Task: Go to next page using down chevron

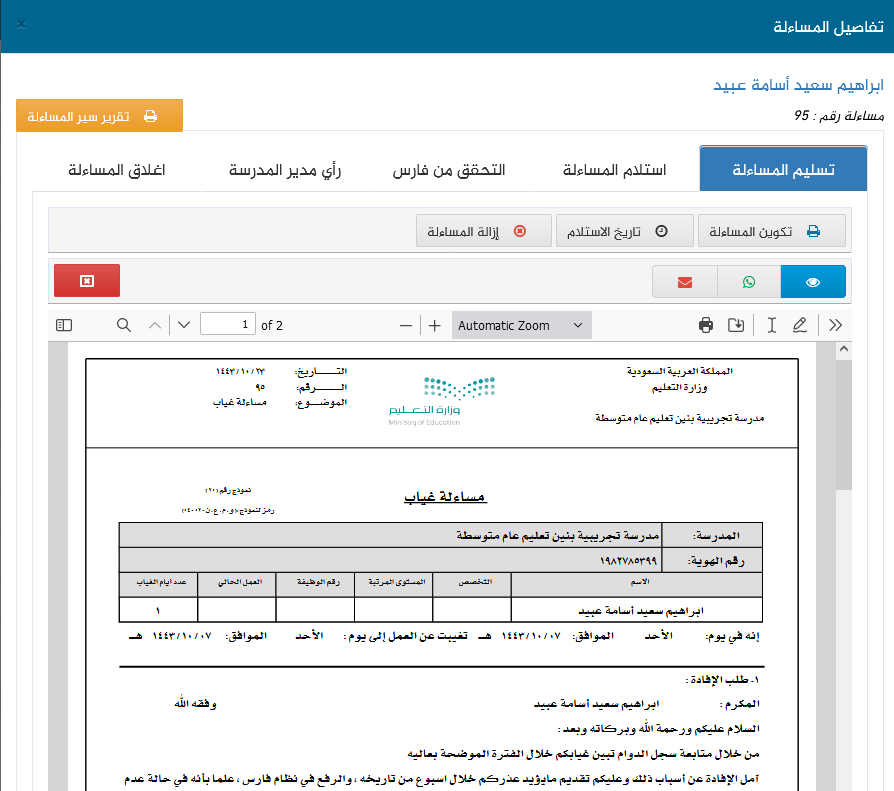Action: coord(183,325)
